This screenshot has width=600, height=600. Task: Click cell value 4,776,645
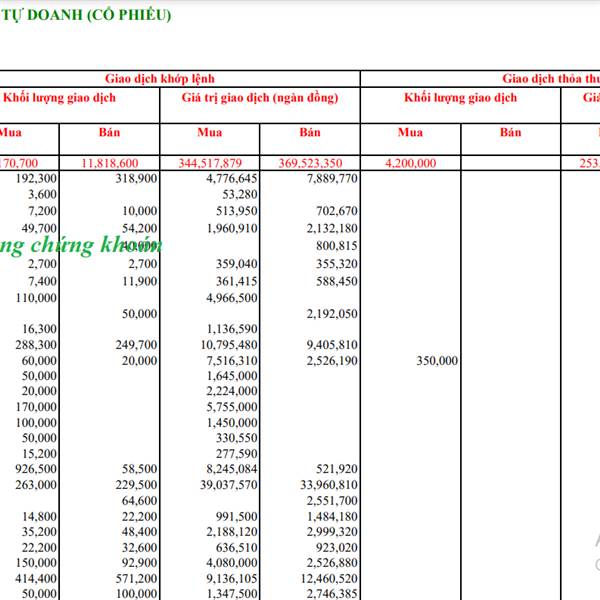[x=232, y=178]
